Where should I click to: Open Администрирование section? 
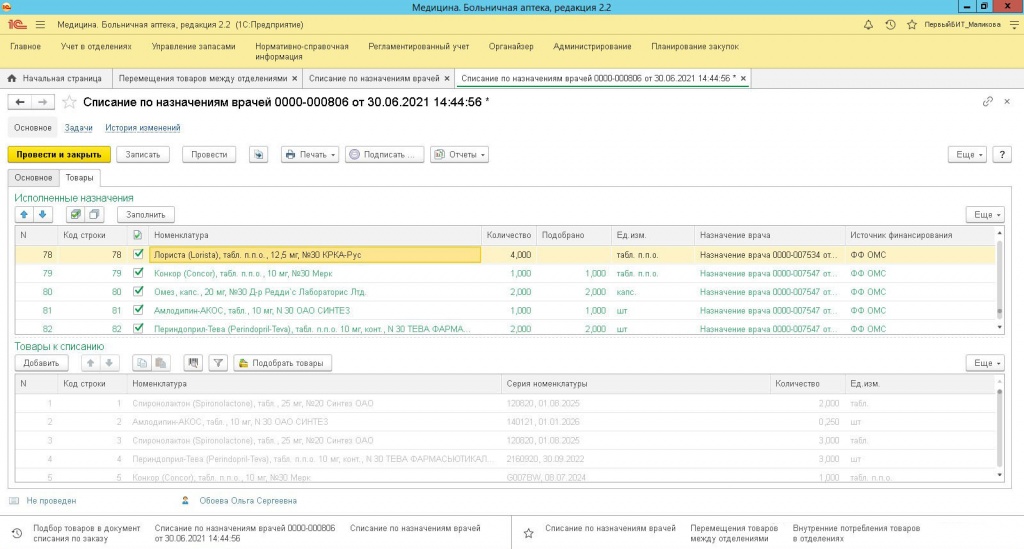pos(592,46)
